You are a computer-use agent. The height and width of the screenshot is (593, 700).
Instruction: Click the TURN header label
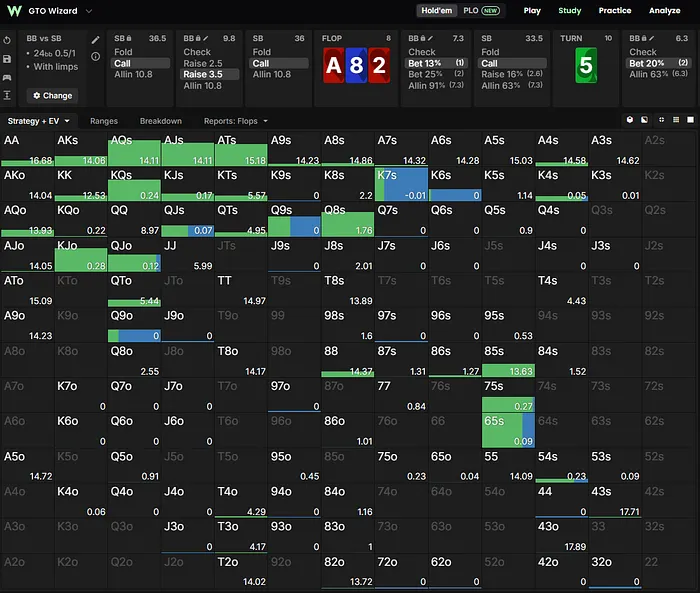tap(571, 38)
